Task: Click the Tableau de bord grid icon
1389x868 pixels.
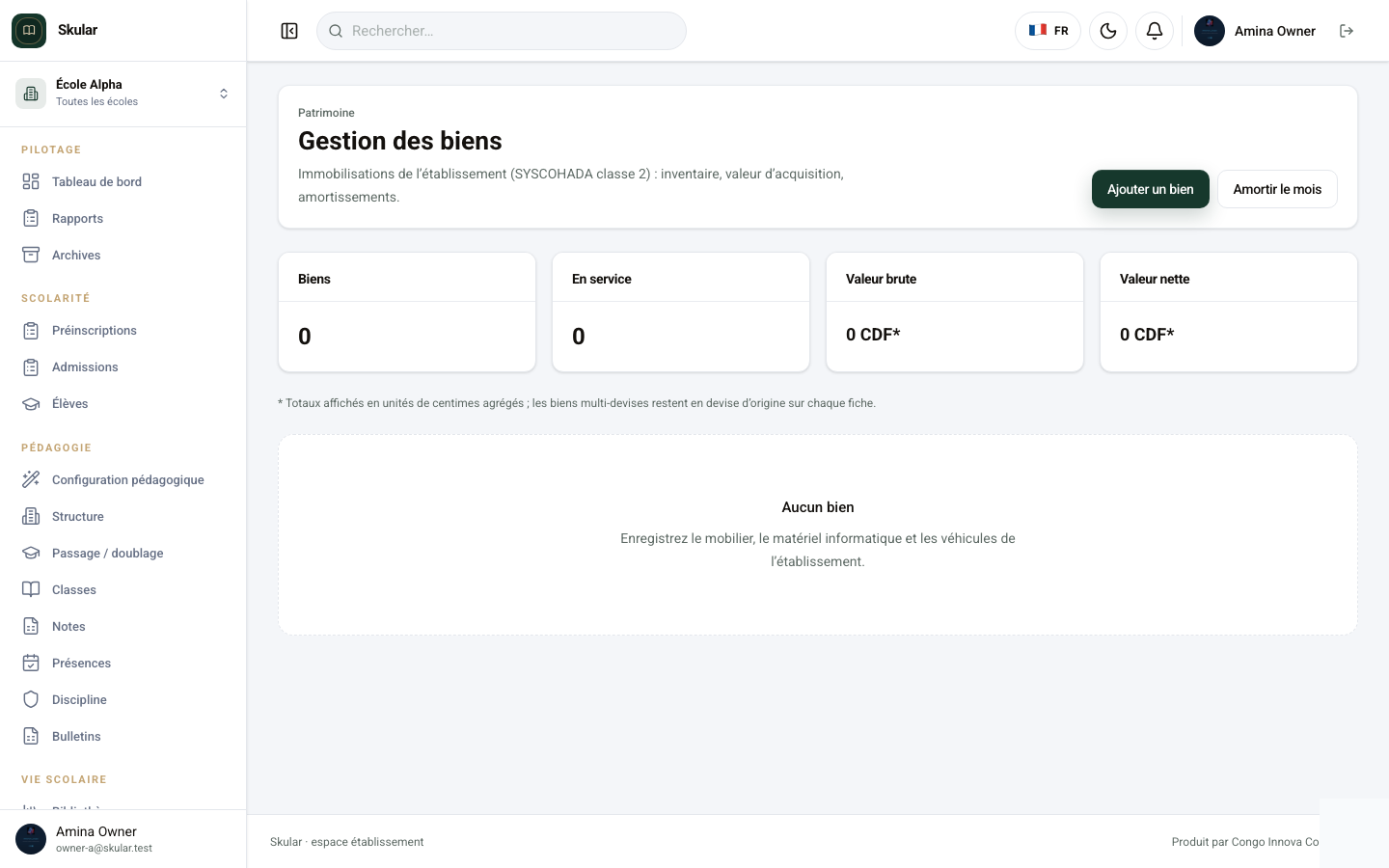Action: pyautogui.click(x=31, y=181)
